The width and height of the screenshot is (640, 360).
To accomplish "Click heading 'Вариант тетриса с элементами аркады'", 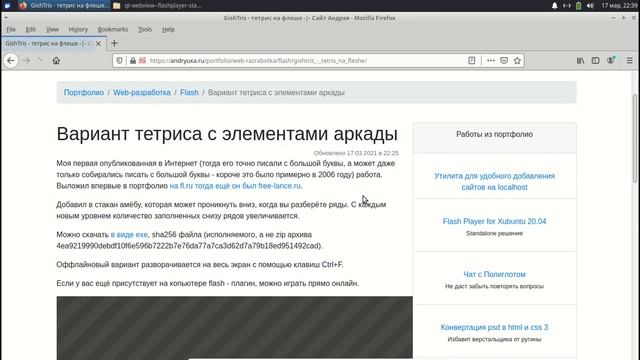I will [227, 134].
